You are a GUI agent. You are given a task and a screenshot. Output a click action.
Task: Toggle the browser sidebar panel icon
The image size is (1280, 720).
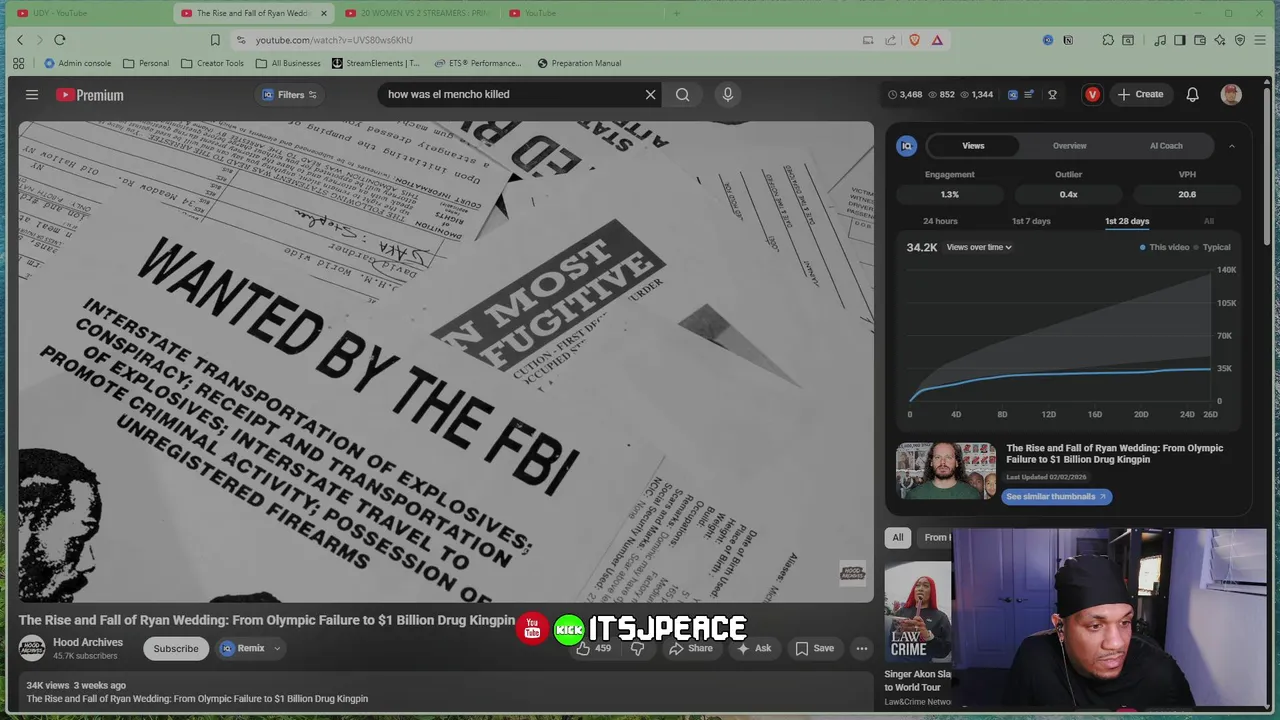coord(1180,40)
